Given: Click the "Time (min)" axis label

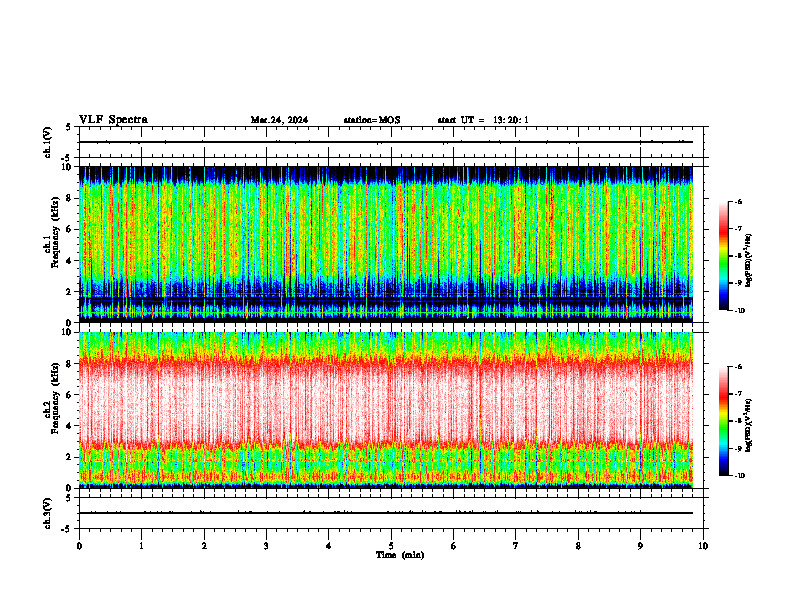Looking at the screenshot, I should click(400, 555).
